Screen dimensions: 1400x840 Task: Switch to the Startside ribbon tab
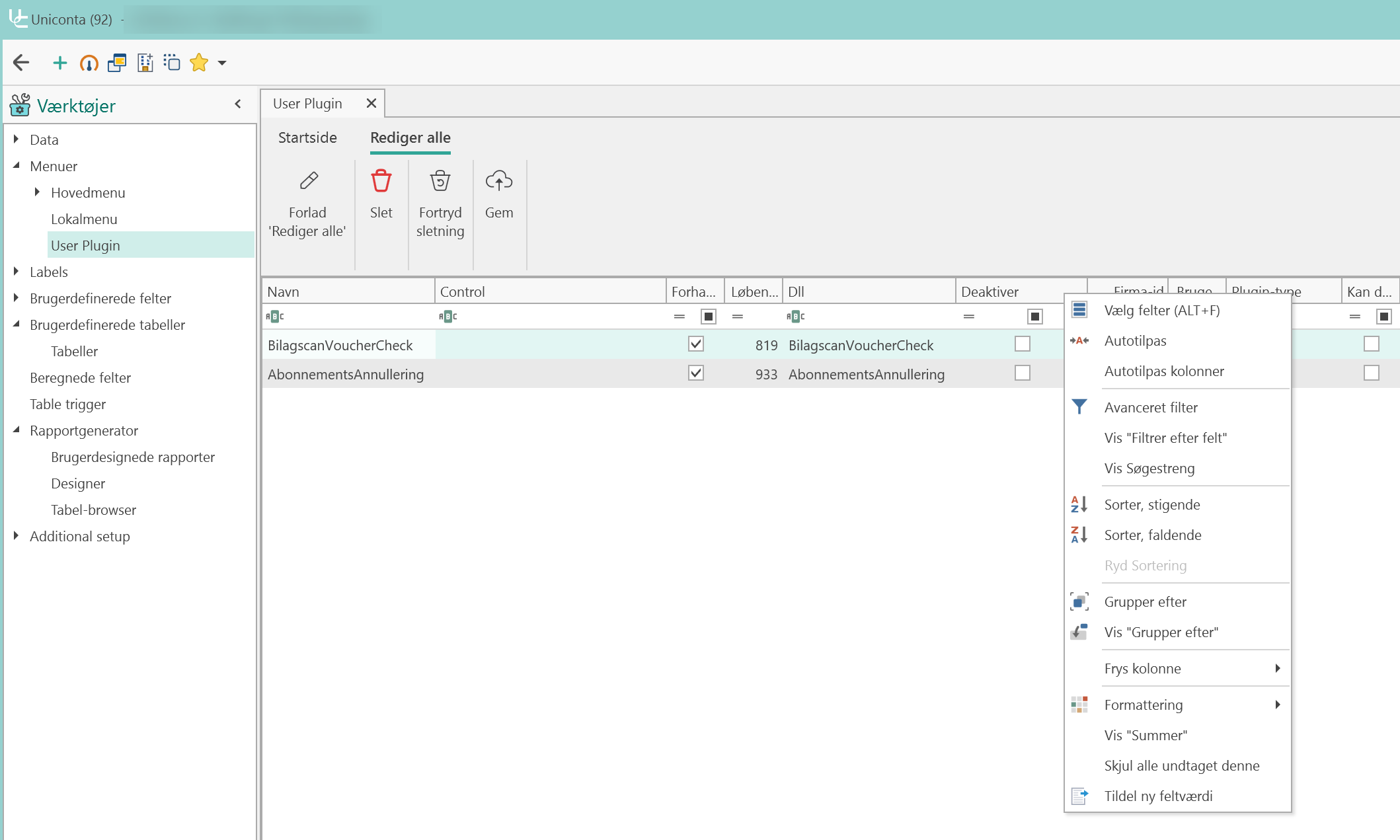(x=307, y=137)
